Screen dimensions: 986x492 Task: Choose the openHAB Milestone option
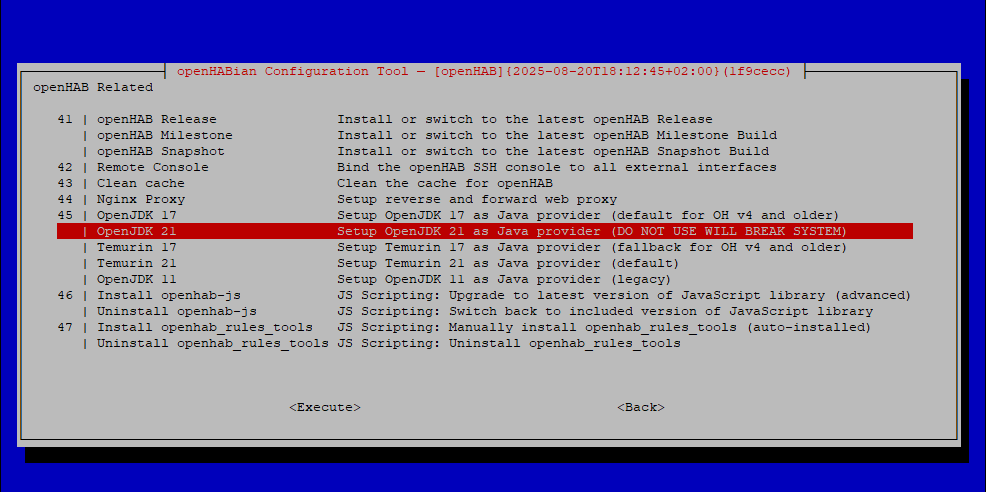click(484, 135)
